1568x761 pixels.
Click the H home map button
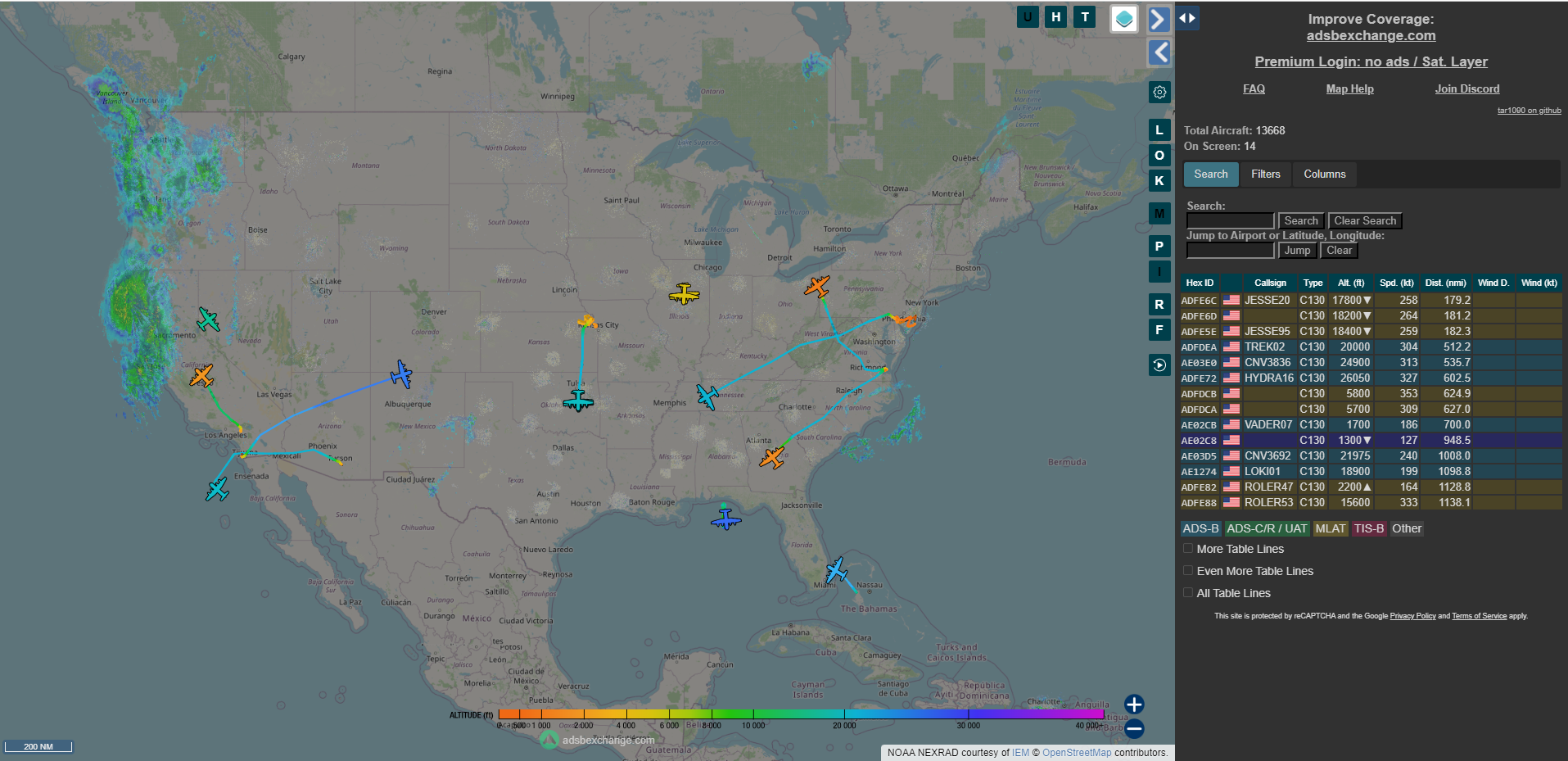pos(1056,16)
